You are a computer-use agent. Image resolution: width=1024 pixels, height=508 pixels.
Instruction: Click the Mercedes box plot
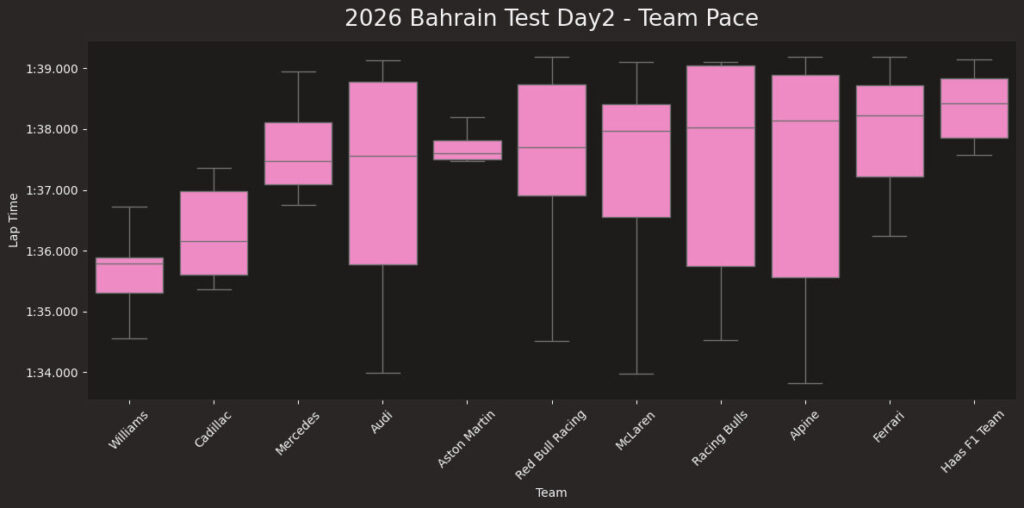(298, 153)
